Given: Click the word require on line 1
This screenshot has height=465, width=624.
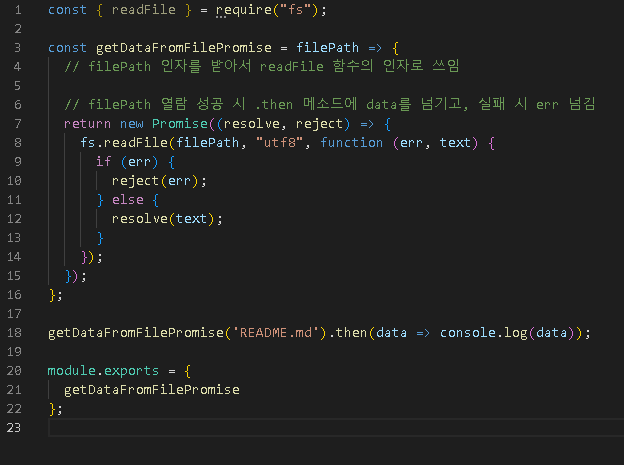Looking at the screenshot, I should point(244,10).
